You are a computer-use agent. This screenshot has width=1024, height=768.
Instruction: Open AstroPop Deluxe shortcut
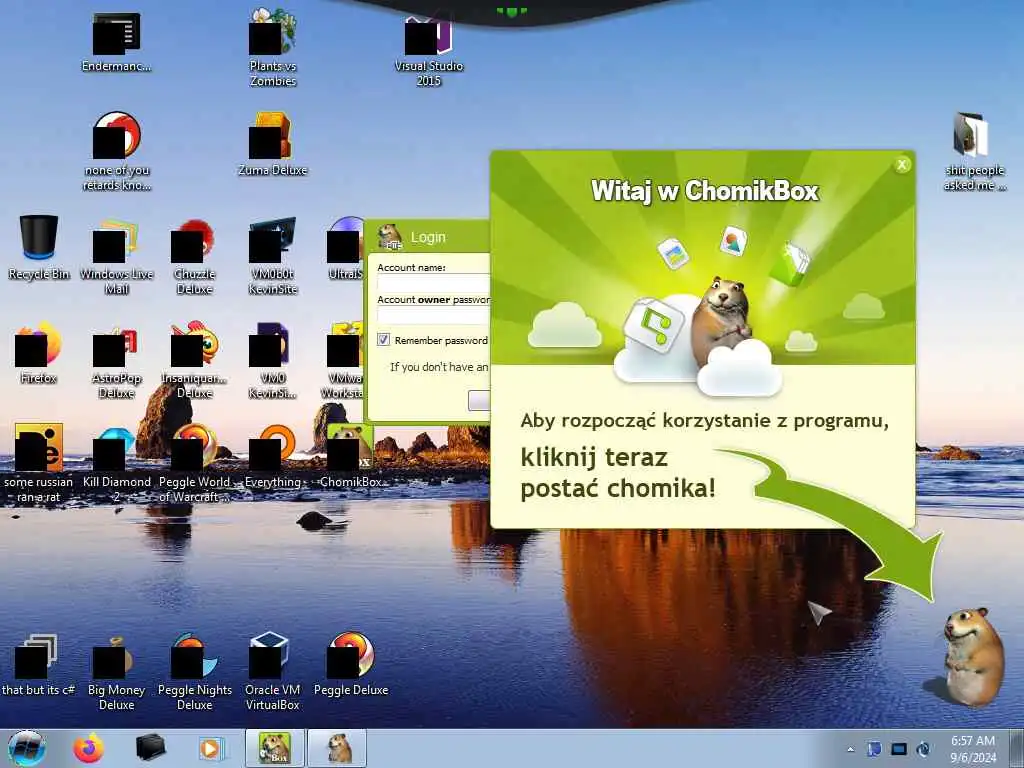(116, 362)
